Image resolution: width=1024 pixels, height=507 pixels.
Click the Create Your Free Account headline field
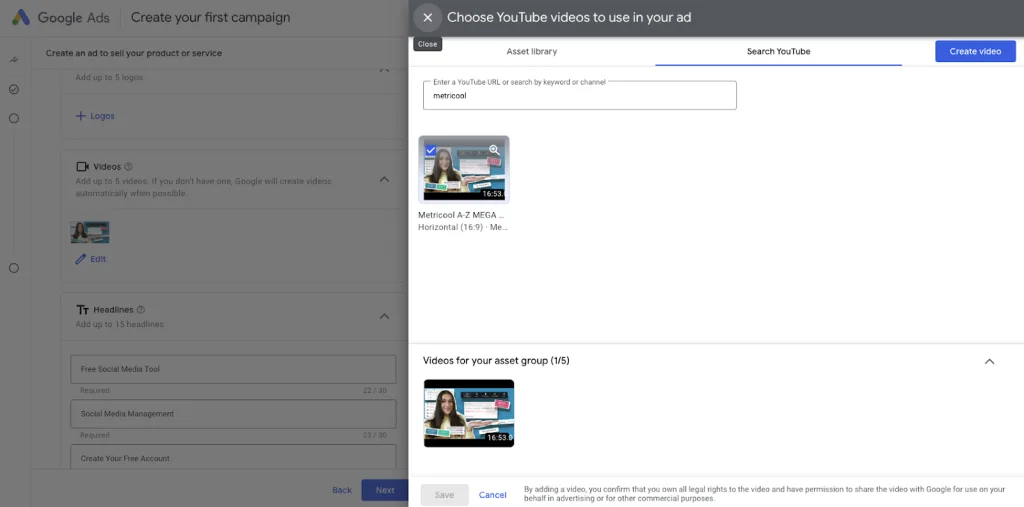(x=233, y=458)
